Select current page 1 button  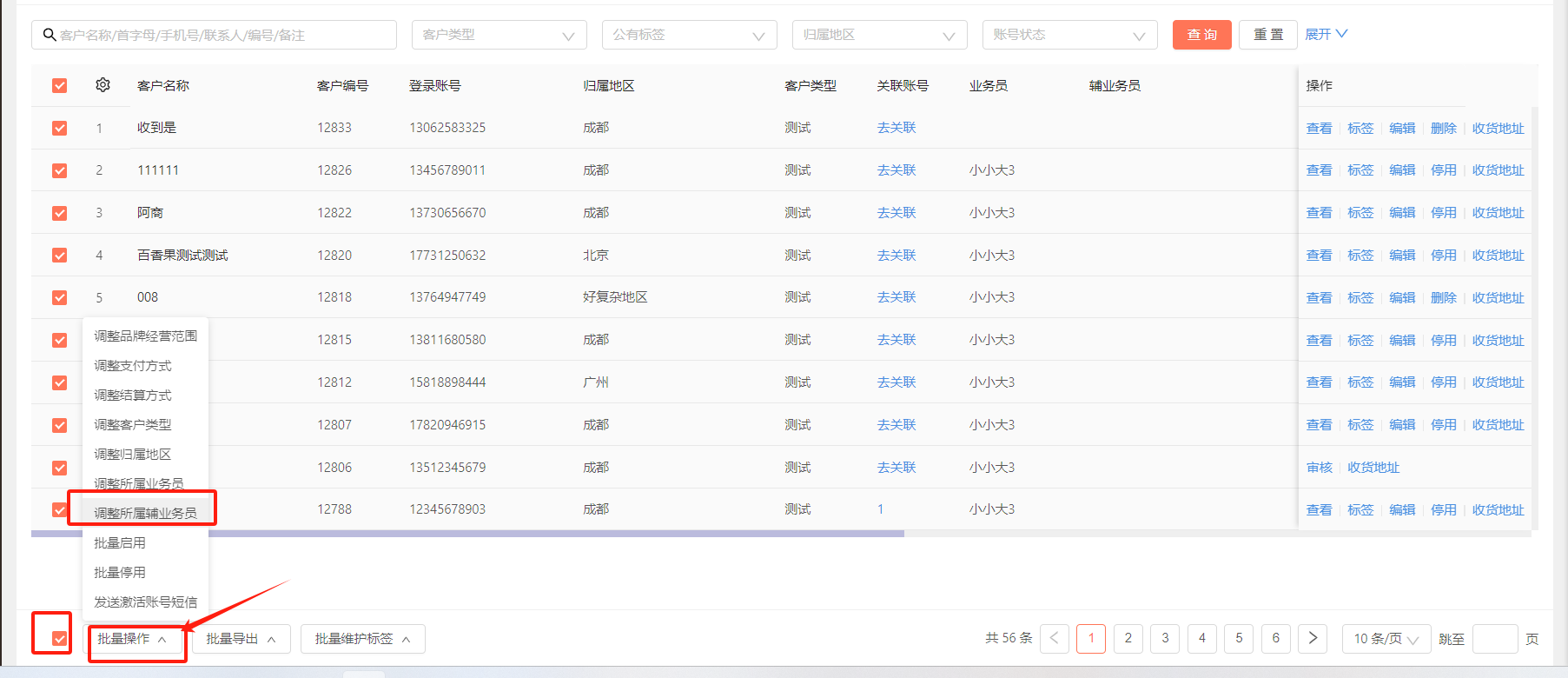[1091, 639]
